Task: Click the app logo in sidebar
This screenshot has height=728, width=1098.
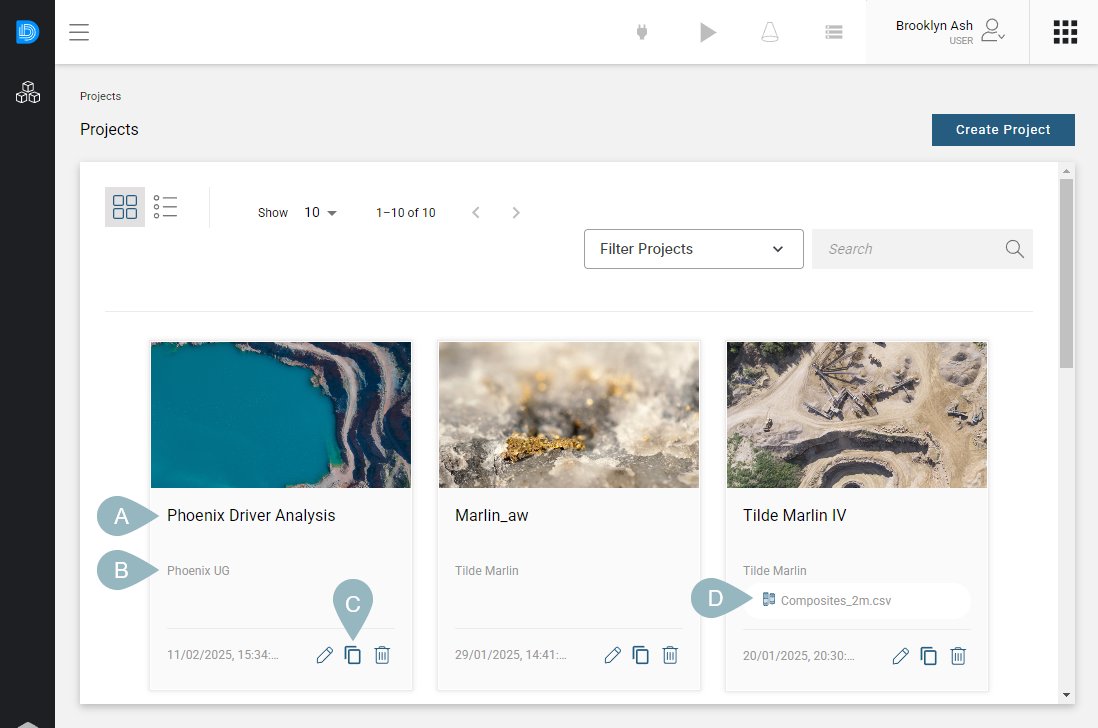Action: [27, 32]
